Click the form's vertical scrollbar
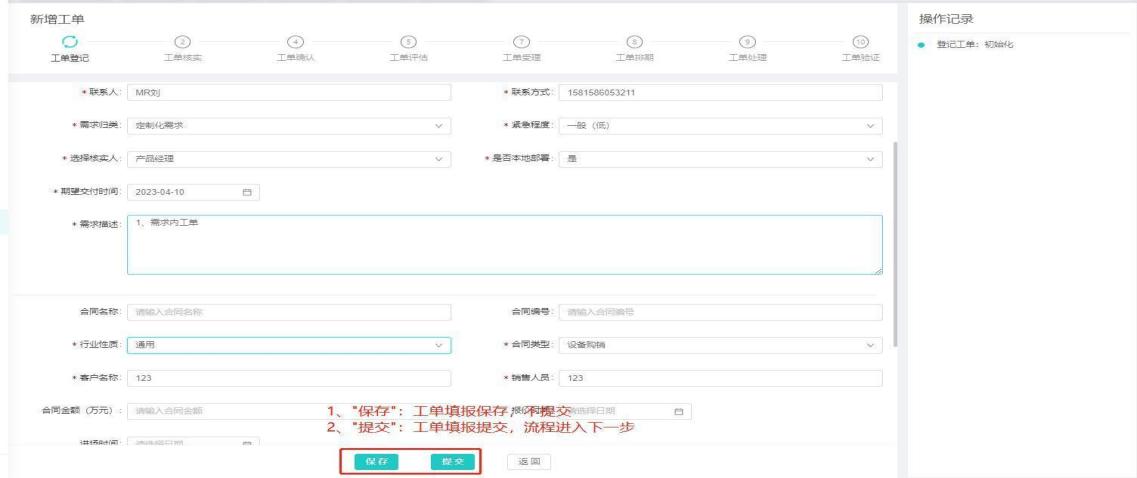 pos(895,240)
